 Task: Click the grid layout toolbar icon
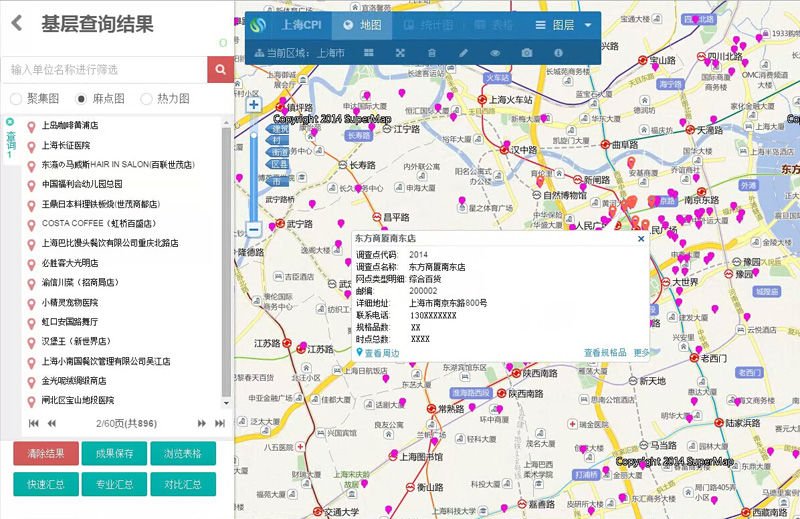point(368,53)
